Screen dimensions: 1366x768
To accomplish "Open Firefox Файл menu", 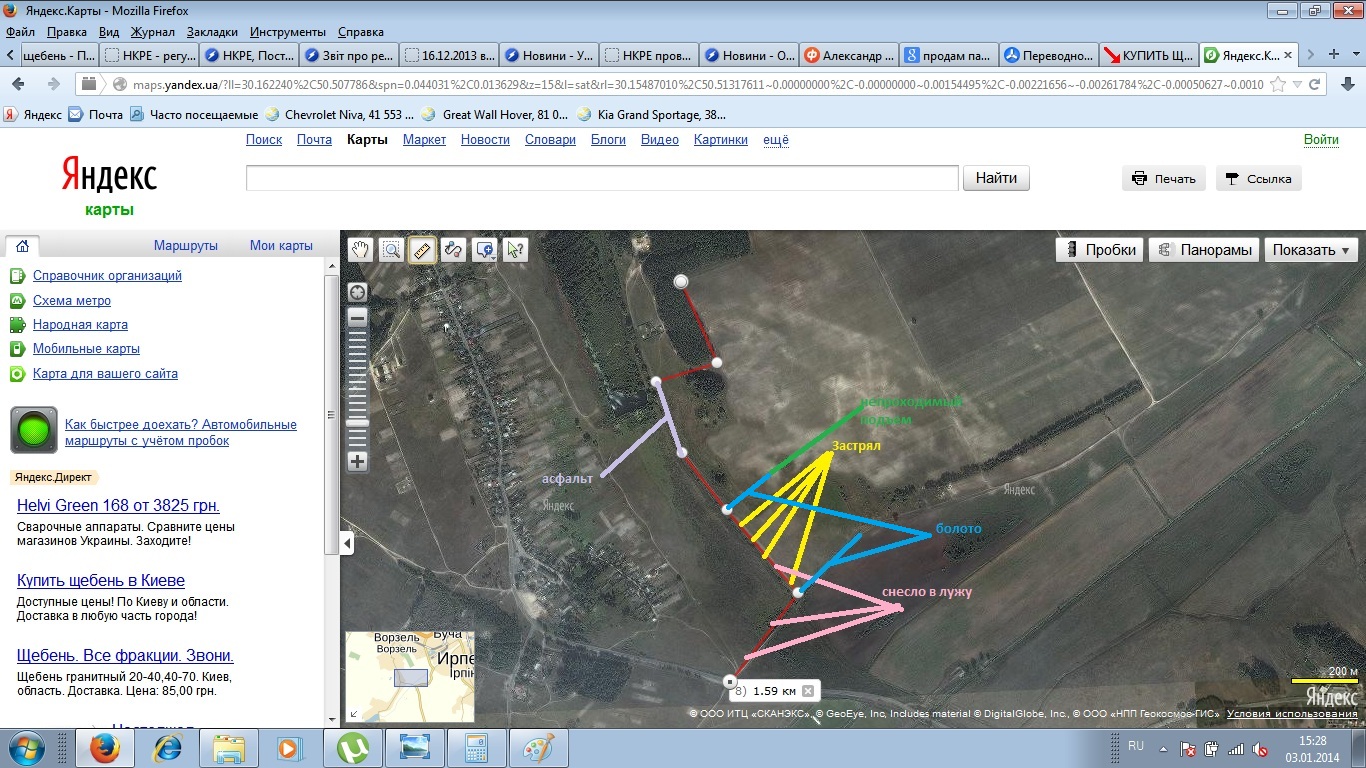I will click(20, 32).
